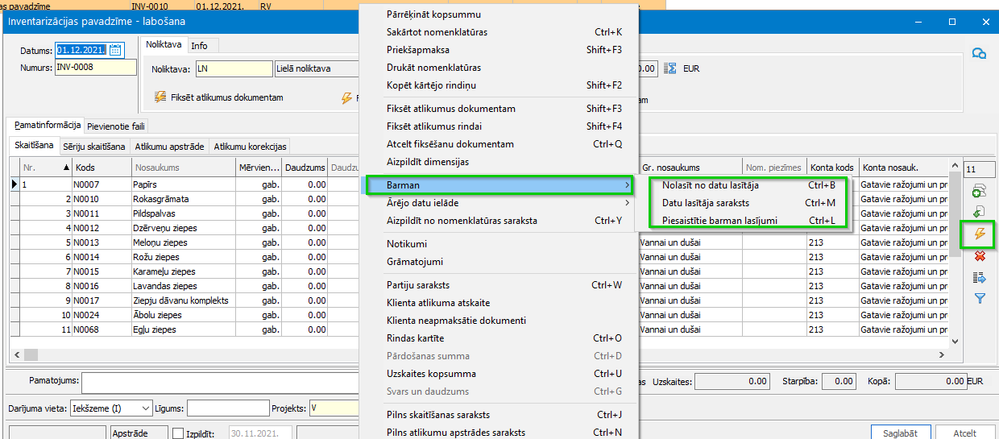Click the insert row icon with green arrow
Image resolution: width=999 pixels, height=439 pixels.
click(x=979, y=213)
